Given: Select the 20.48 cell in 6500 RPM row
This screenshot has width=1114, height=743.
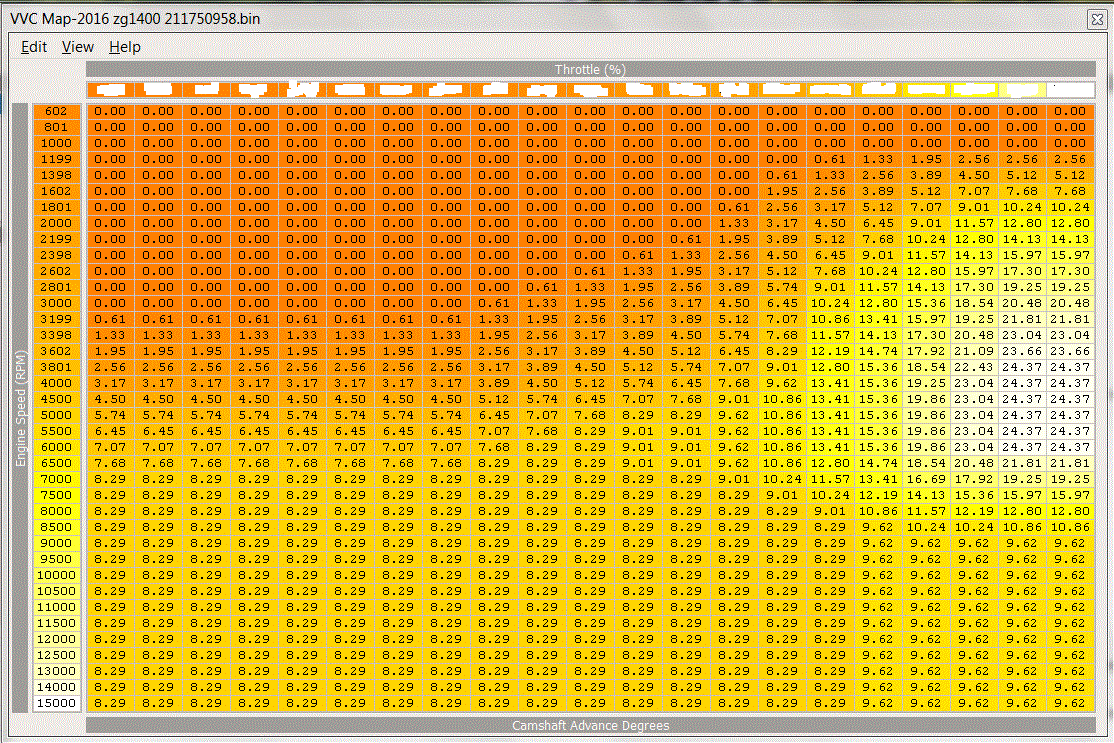Looking at the screenshot, I should (974, 463).
